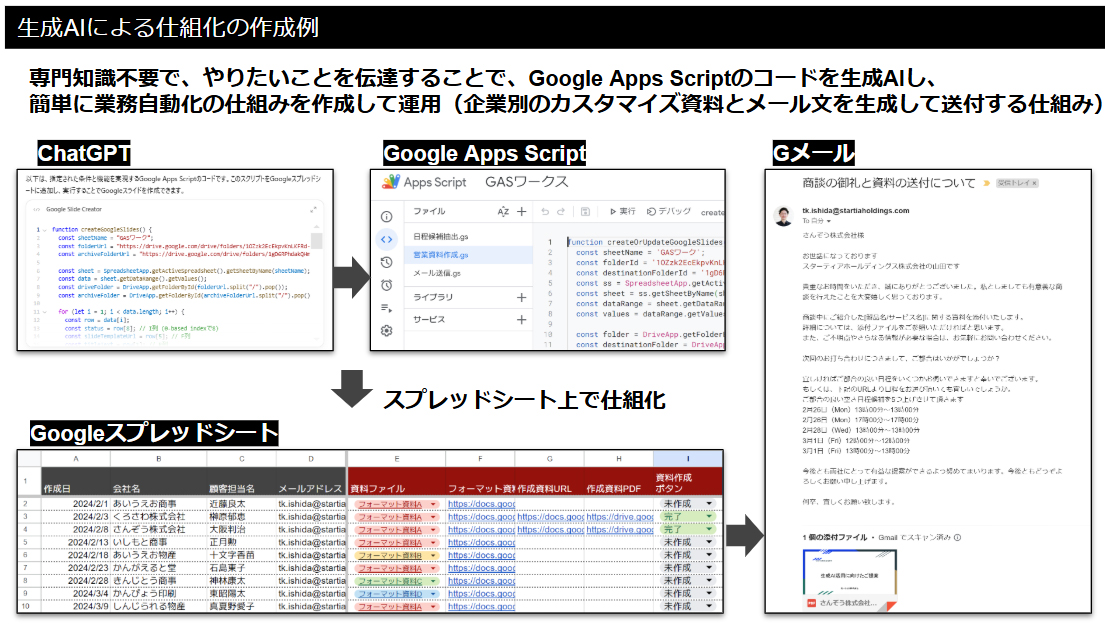Viewport: 1105px width, 628px height.
Task: Click the デバッグ debug button
Action: tap(669, 212)
